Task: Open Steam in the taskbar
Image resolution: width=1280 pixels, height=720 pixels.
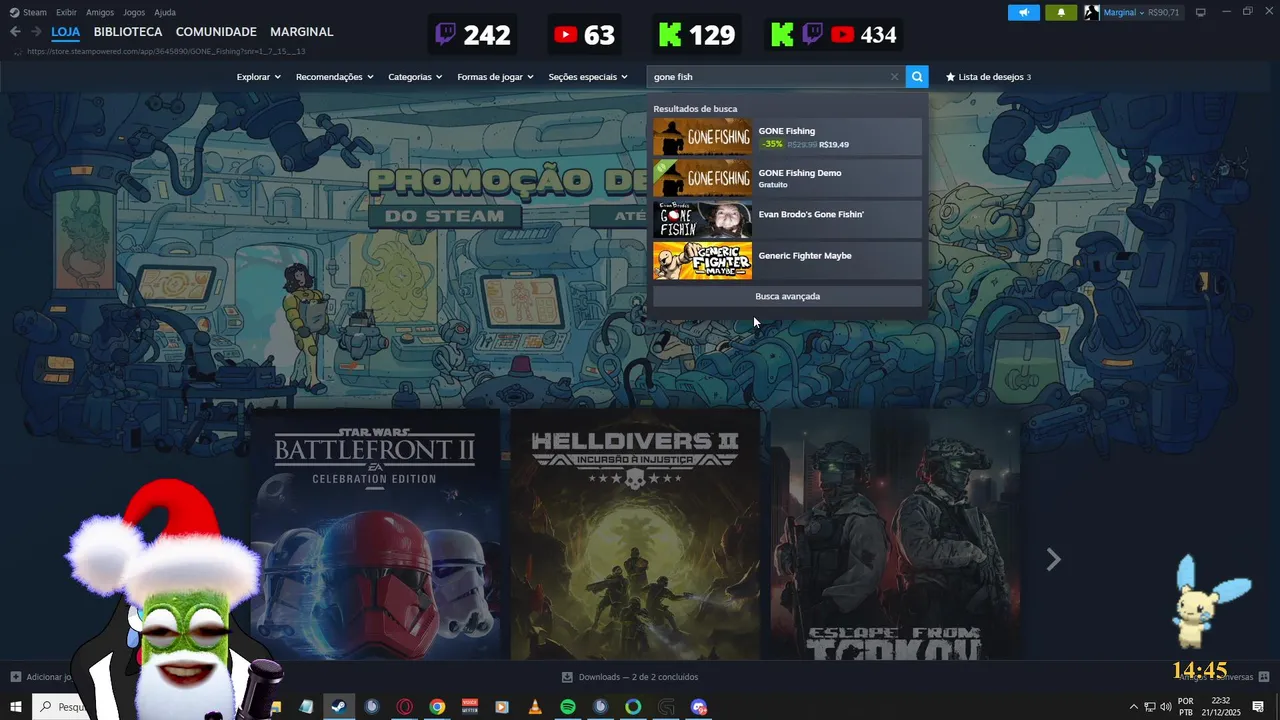Action: 339,707
